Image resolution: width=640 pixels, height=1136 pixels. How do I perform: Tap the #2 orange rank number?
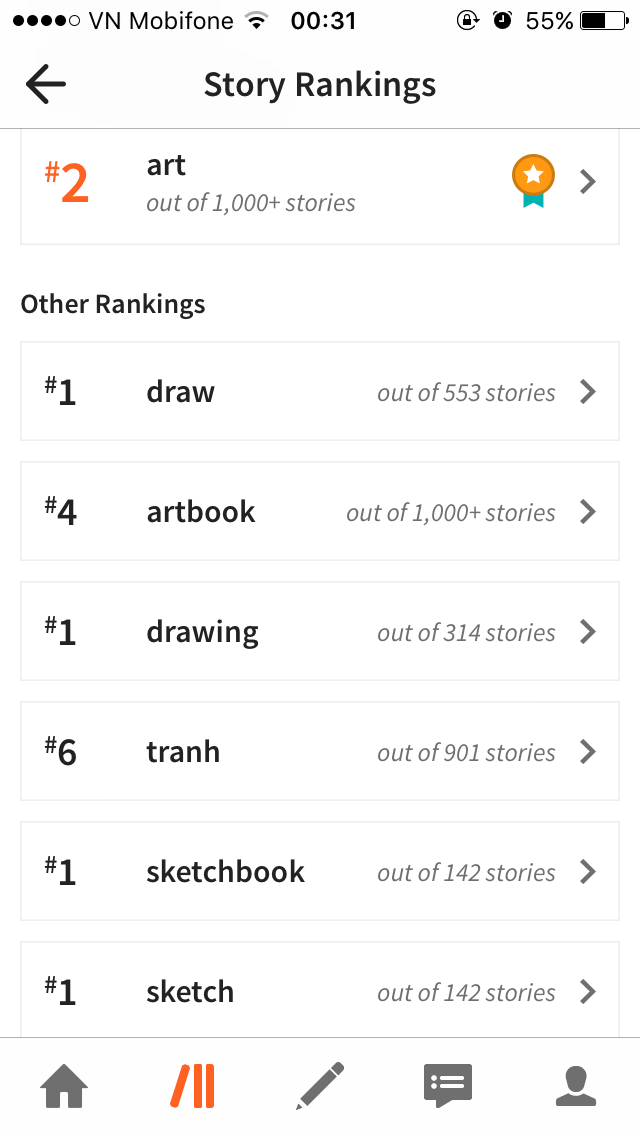click(x=67, y=183)
